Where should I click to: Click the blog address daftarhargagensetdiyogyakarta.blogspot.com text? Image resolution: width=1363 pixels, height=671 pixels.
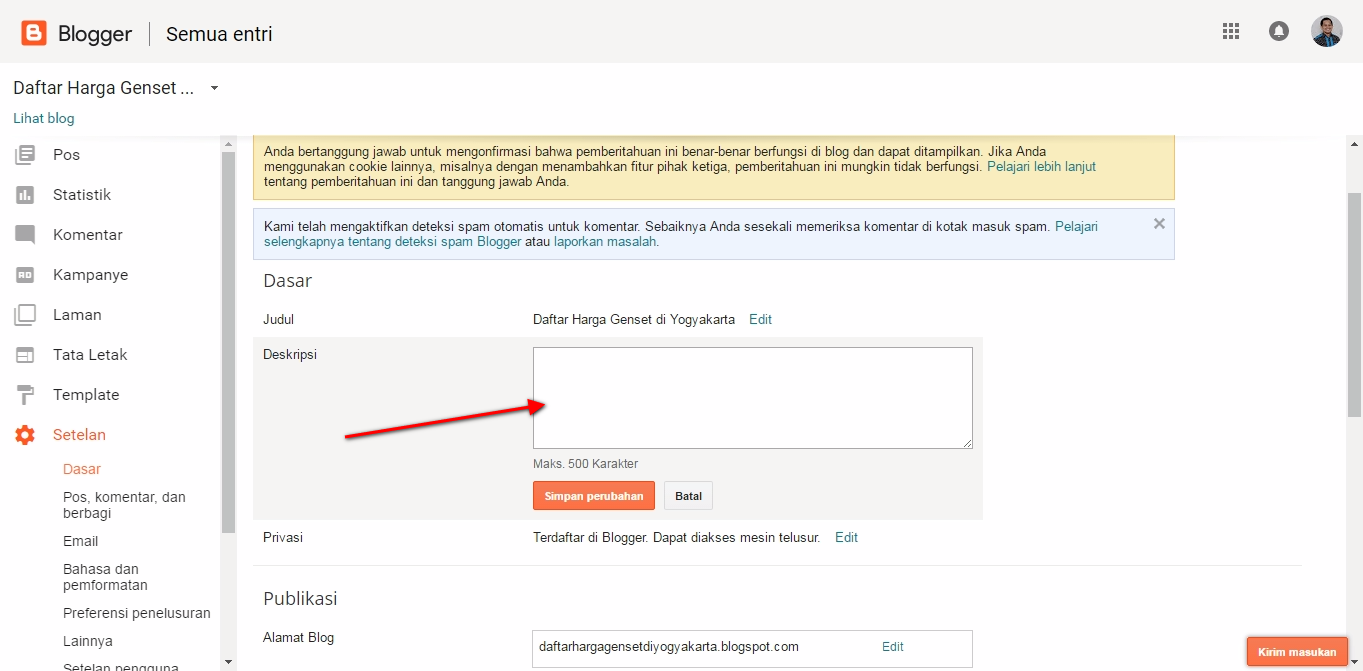coord(669,647)
